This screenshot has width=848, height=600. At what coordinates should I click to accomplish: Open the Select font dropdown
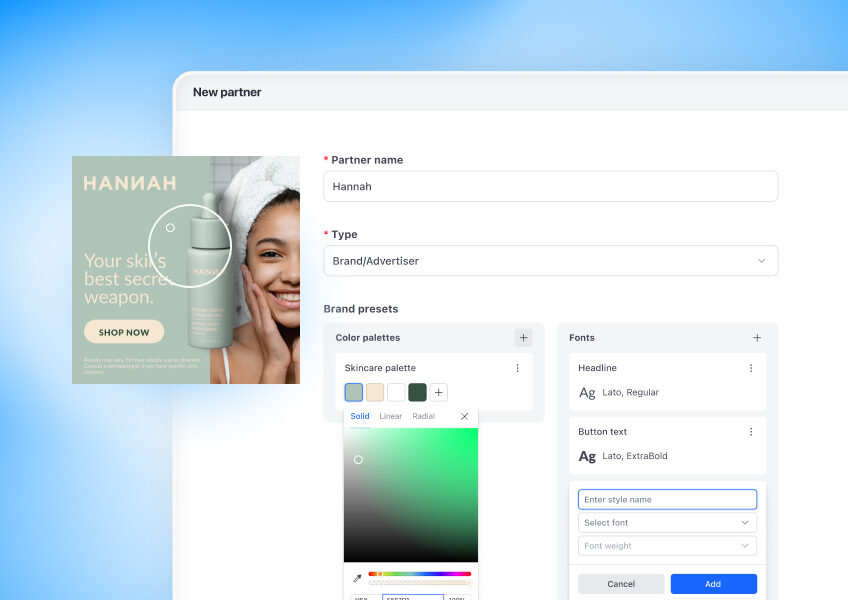coord(667,523)
